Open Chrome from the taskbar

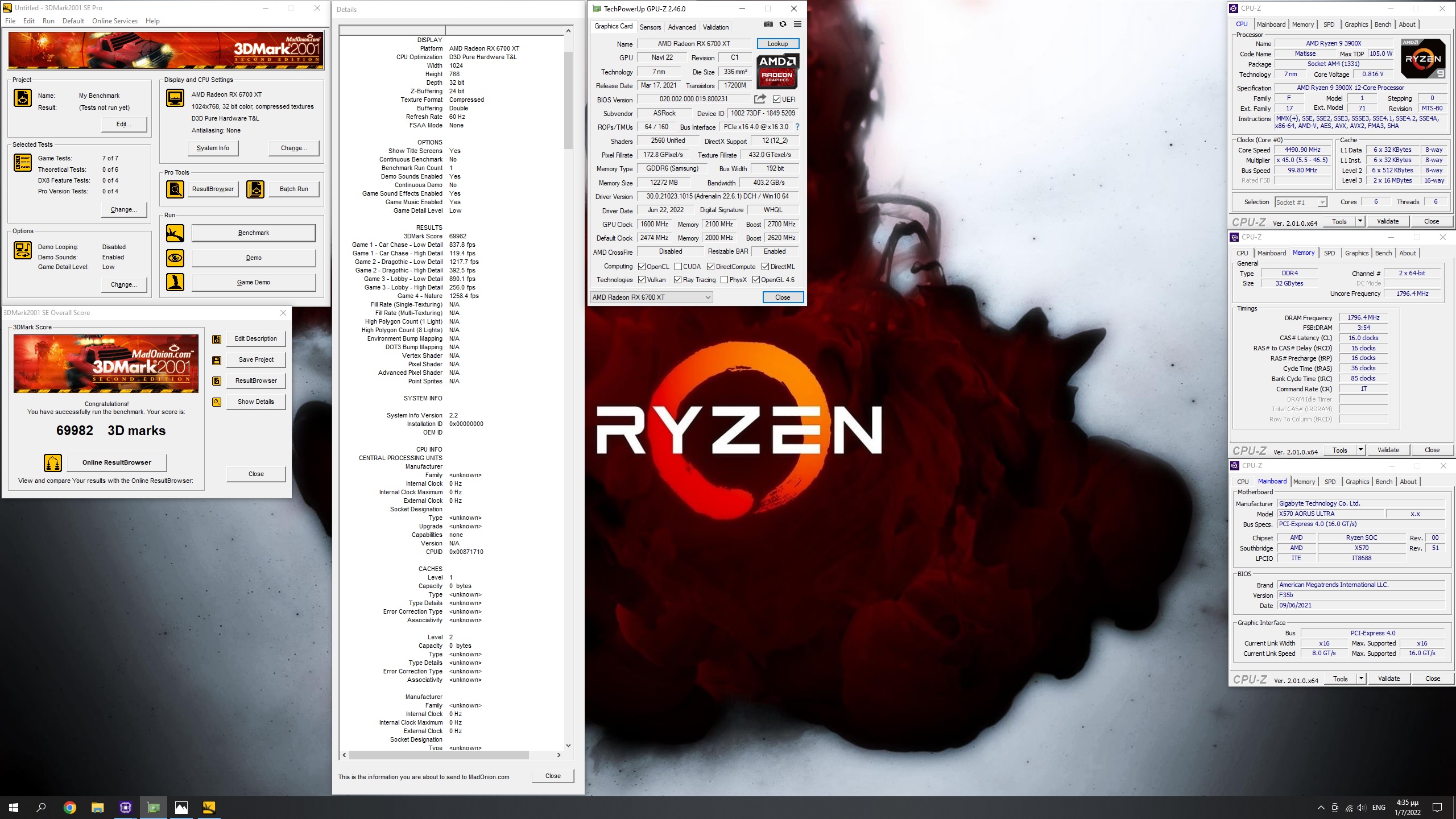pos(70,808)
